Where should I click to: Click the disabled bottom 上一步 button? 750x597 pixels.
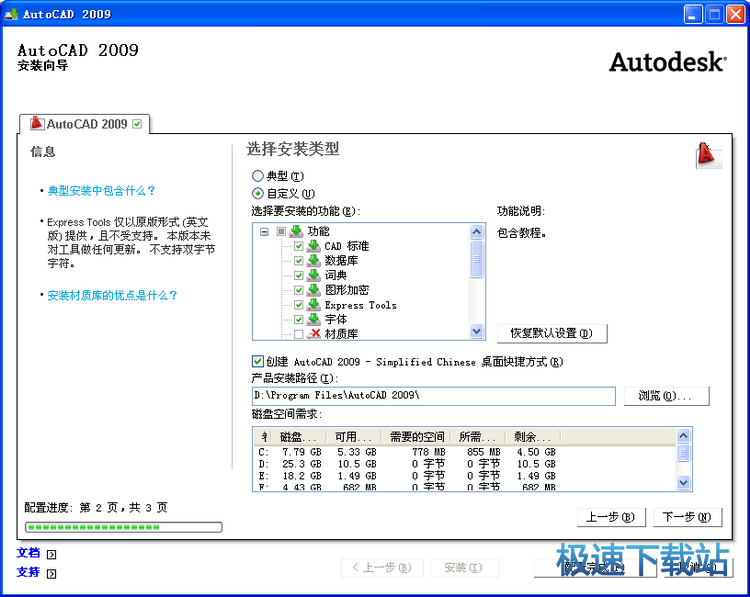click(382, 568)
